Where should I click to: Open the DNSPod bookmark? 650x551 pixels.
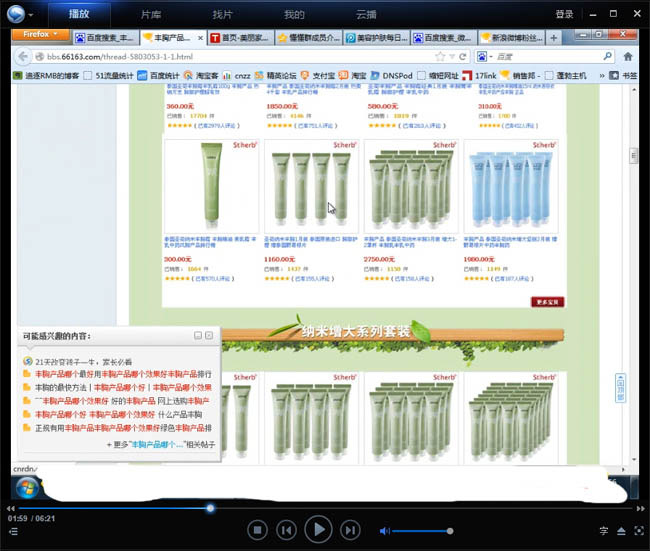391,75
